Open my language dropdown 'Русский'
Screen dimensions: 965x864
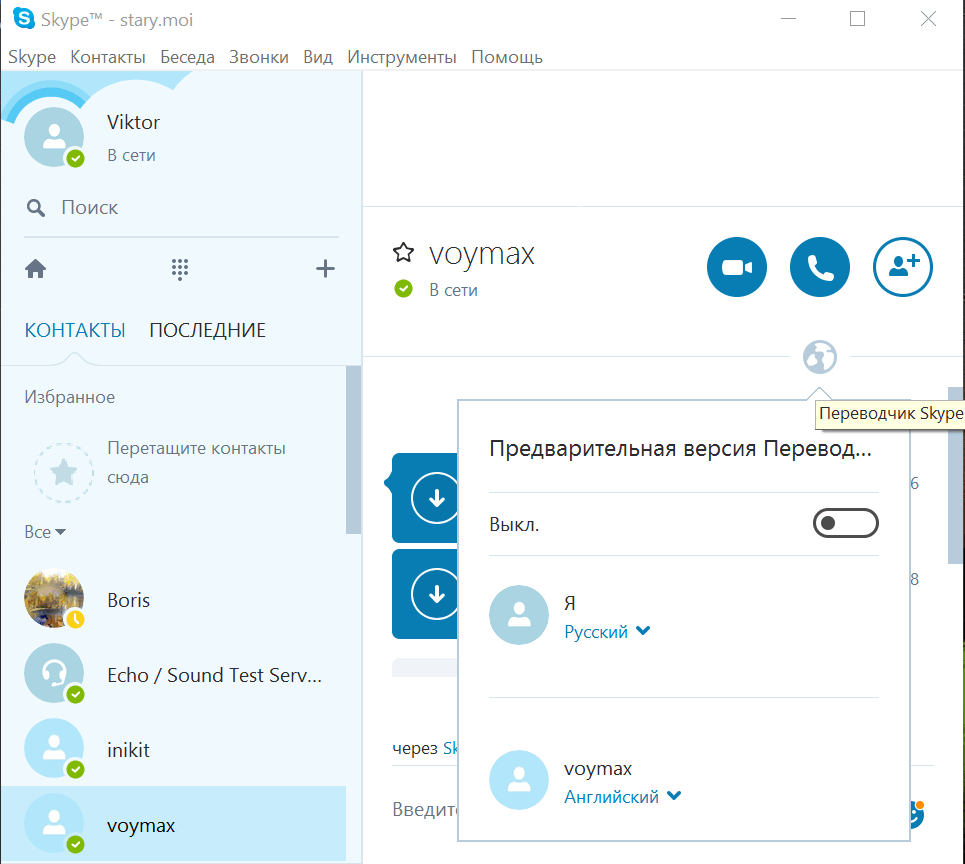(x=607, y=631)
